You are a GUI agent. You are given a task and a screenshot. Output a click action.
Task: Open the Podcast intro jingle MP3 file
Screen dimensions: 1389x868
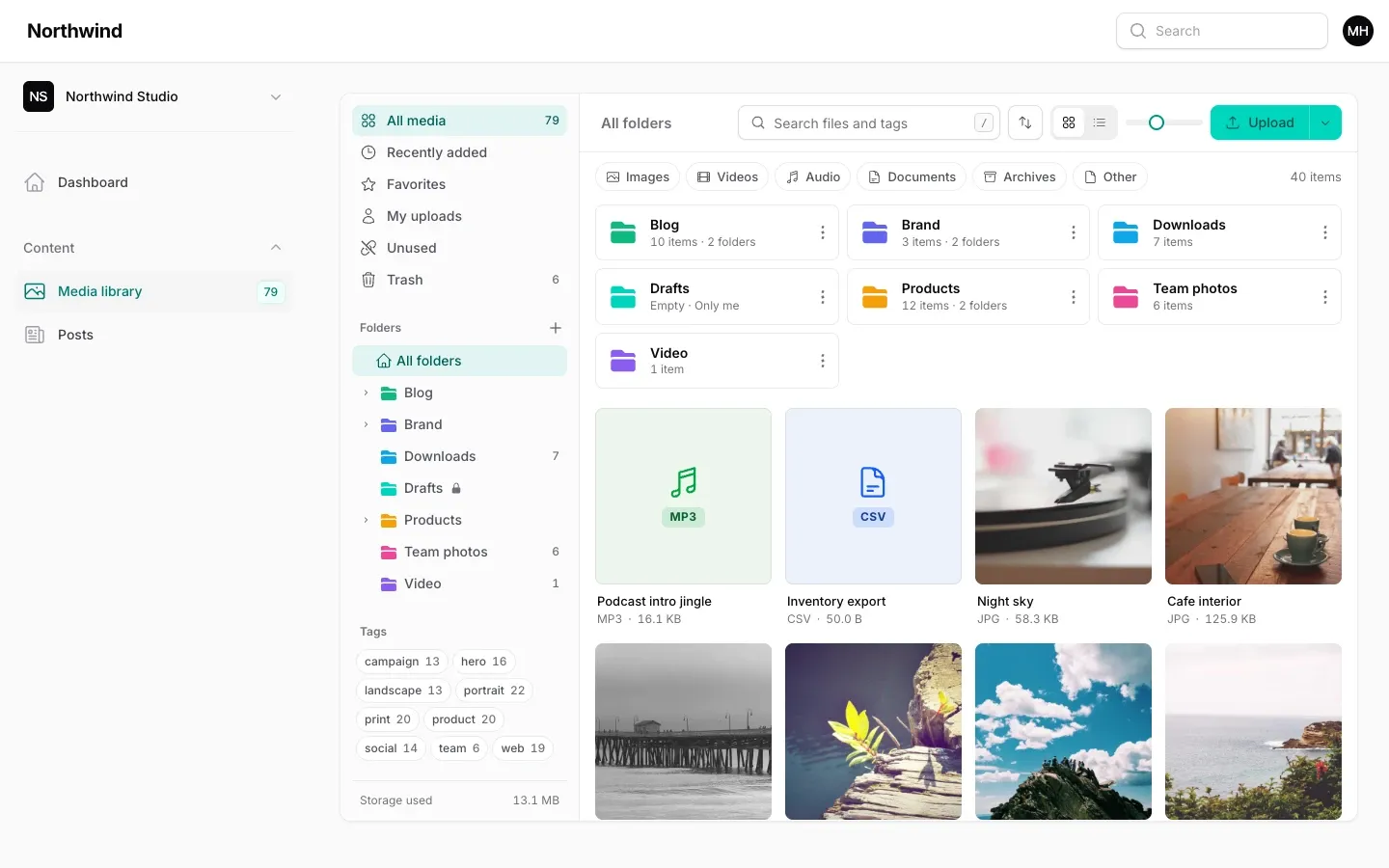(683, 496)
